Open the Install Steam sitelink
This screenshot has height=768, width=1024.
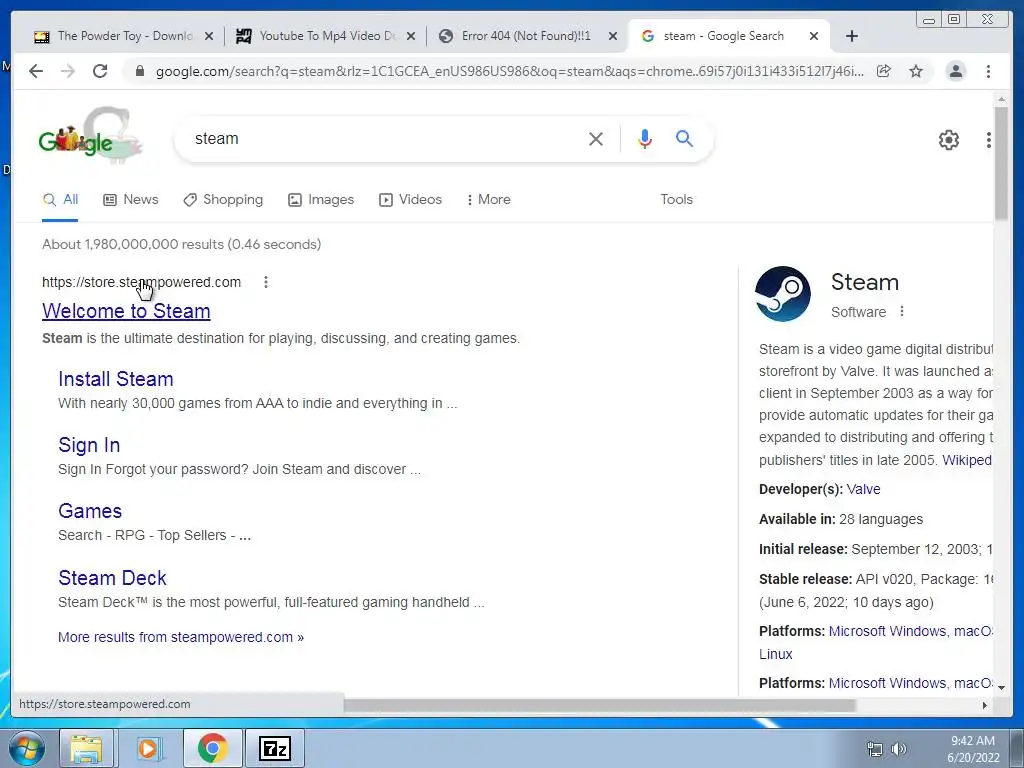(x=116, y=379)
